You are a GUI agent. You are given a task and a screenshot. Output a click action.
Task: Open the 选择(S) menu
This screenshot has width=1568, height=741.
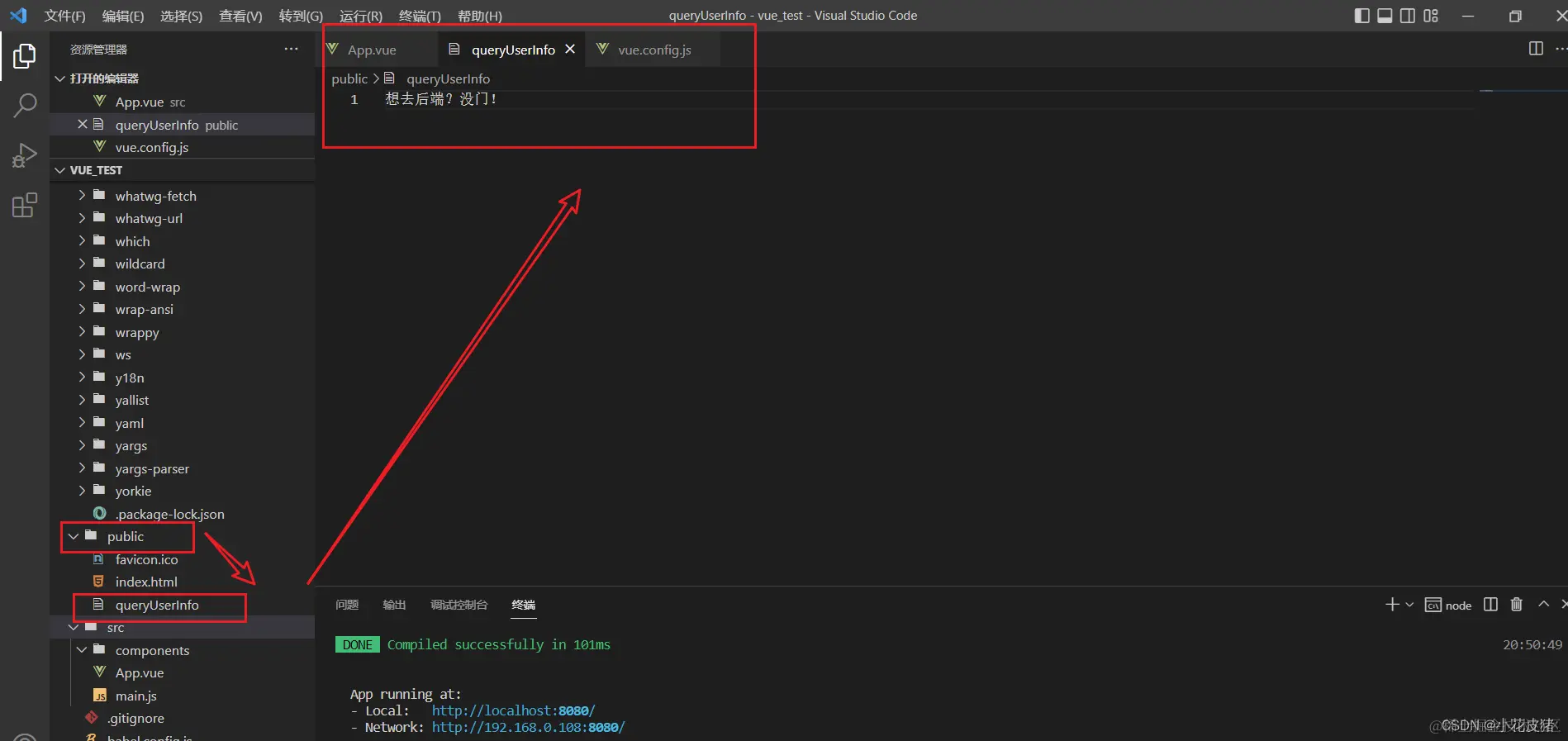(181, 16)
